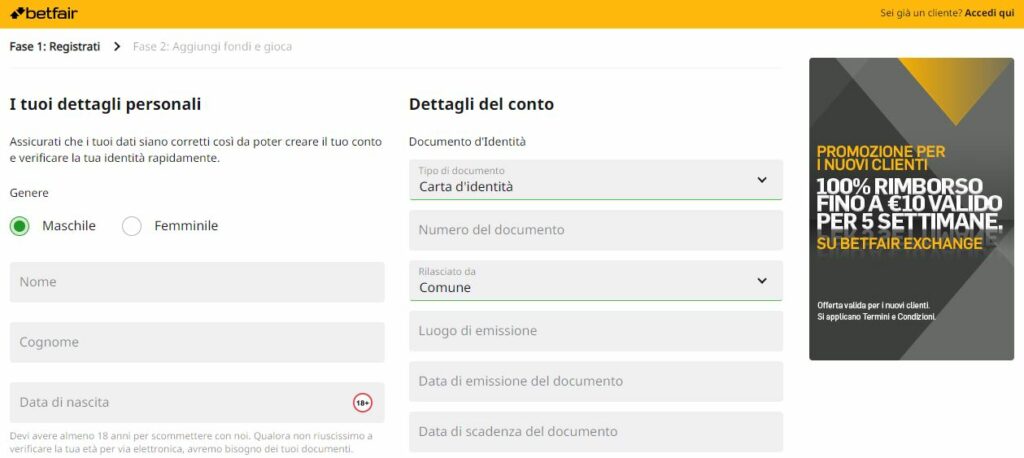Open the Tipo di documento dropdown

596,180
